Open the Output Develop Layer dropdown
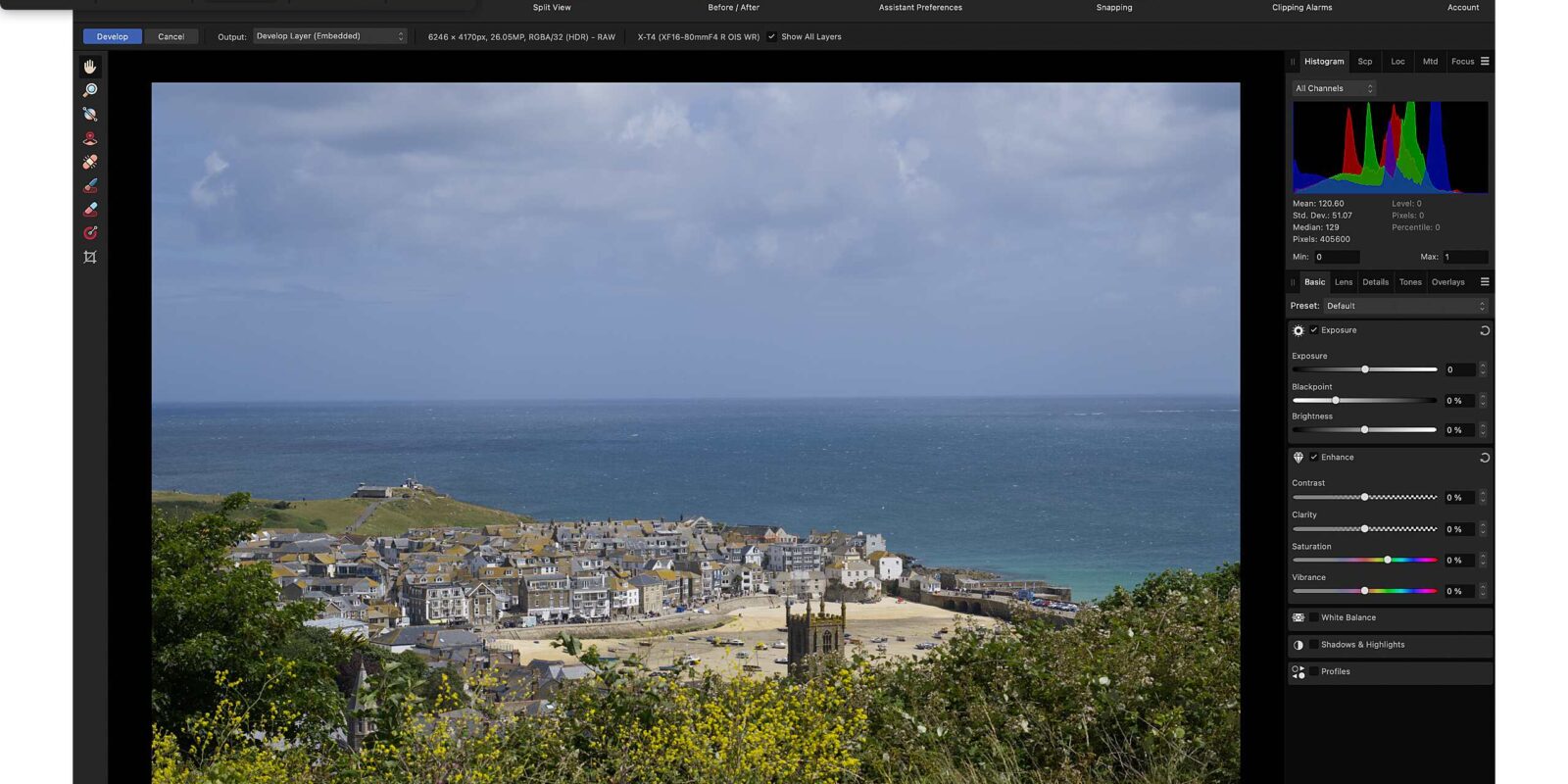 329,36
